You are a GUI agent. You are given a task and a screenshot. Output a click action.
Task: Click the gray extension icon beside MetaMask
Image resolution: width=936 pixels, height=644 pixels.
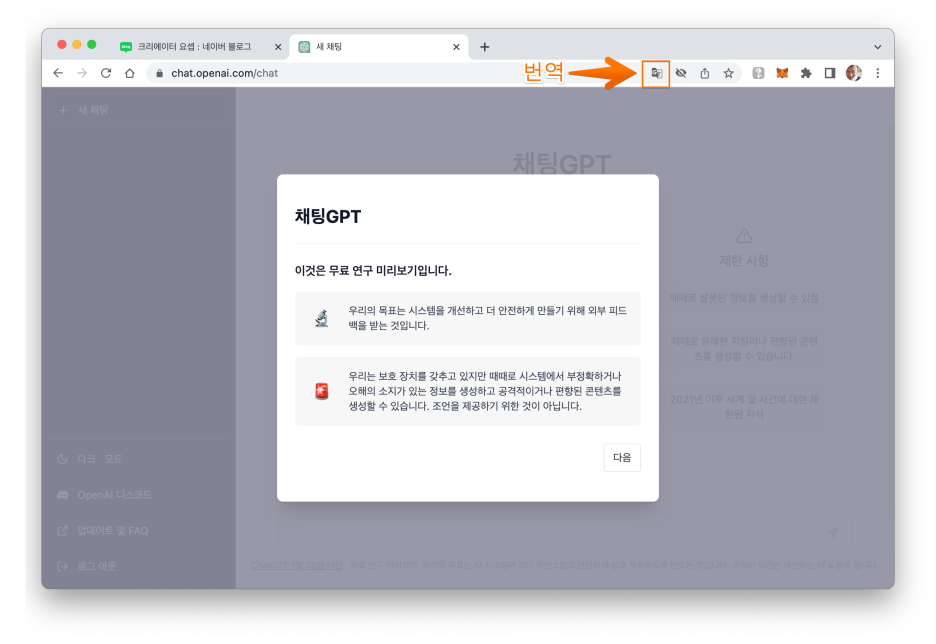(x=758, y=73)
